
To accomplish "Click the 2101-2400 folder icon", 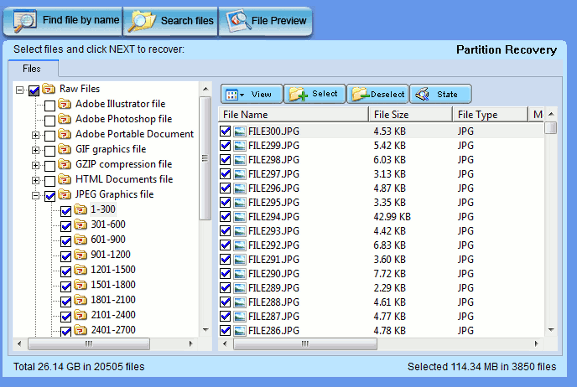I will [x=81, y=315].
